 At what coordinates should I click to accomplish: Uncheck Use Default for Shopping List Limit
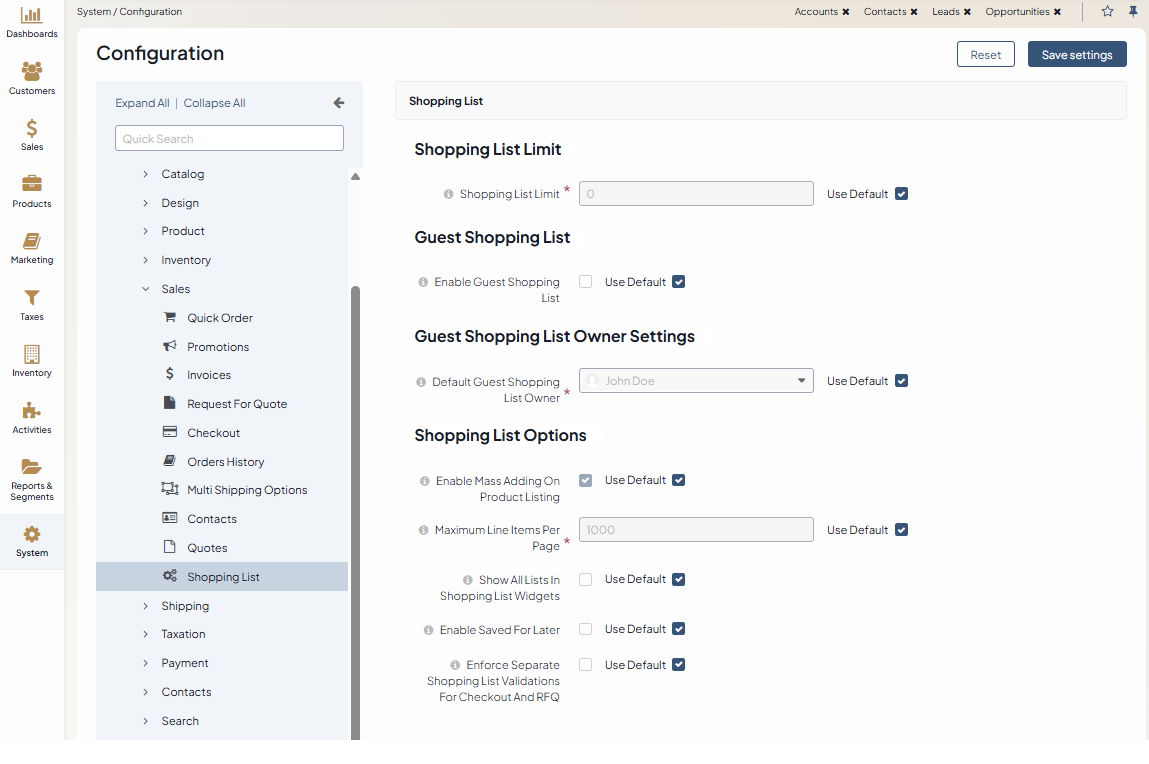click(x=901, y=194)
